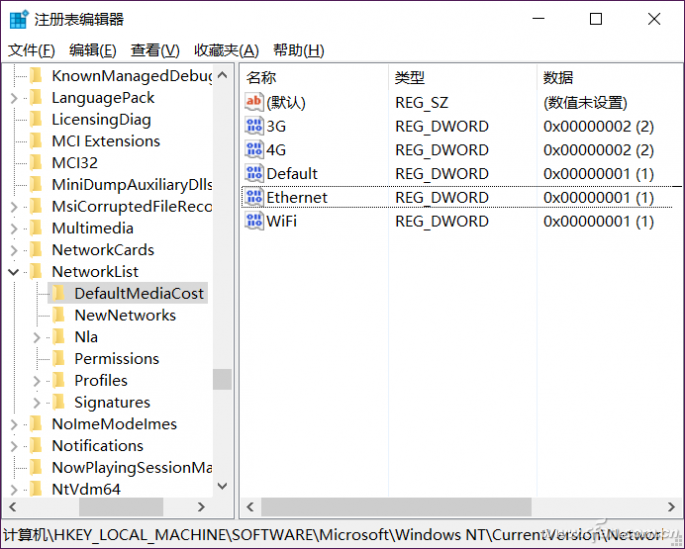Click the folder icon of NetworkList key
685x549 pixels.
[36, 272]
